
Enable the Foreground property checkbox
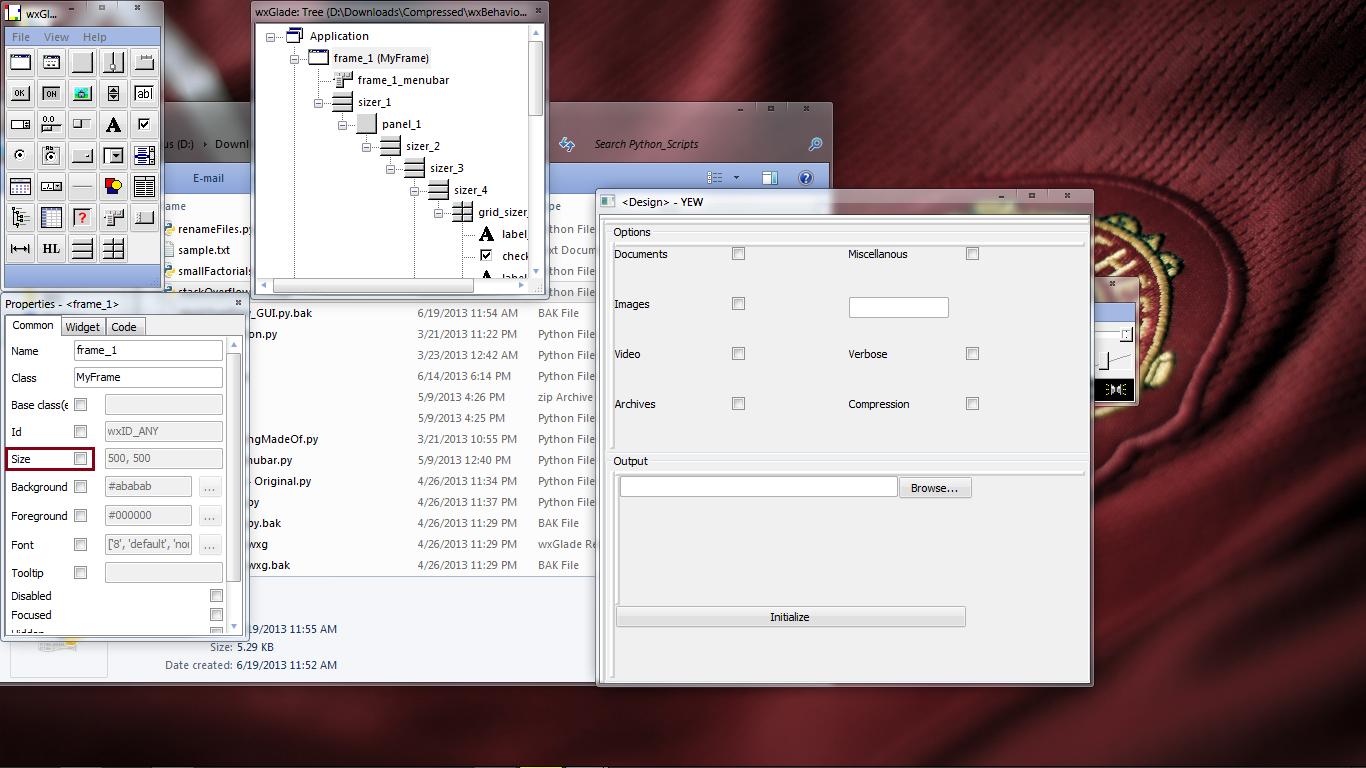tap(80, 516)
